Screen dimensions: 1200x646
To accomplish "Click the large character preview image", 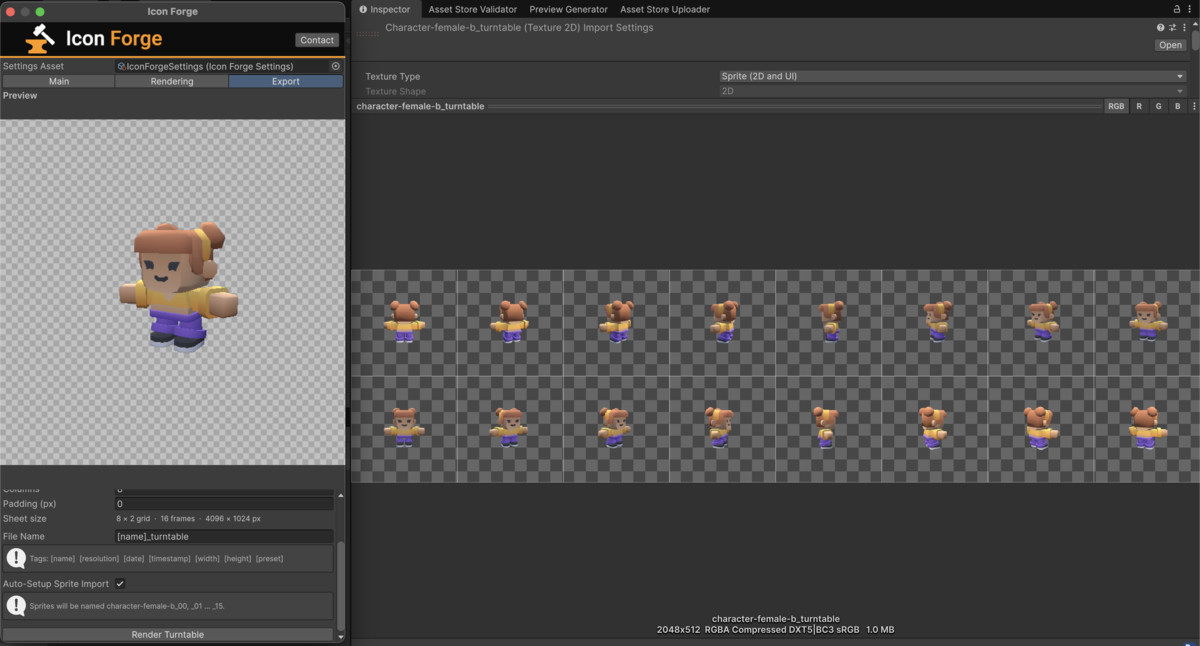I will (172, 290).
